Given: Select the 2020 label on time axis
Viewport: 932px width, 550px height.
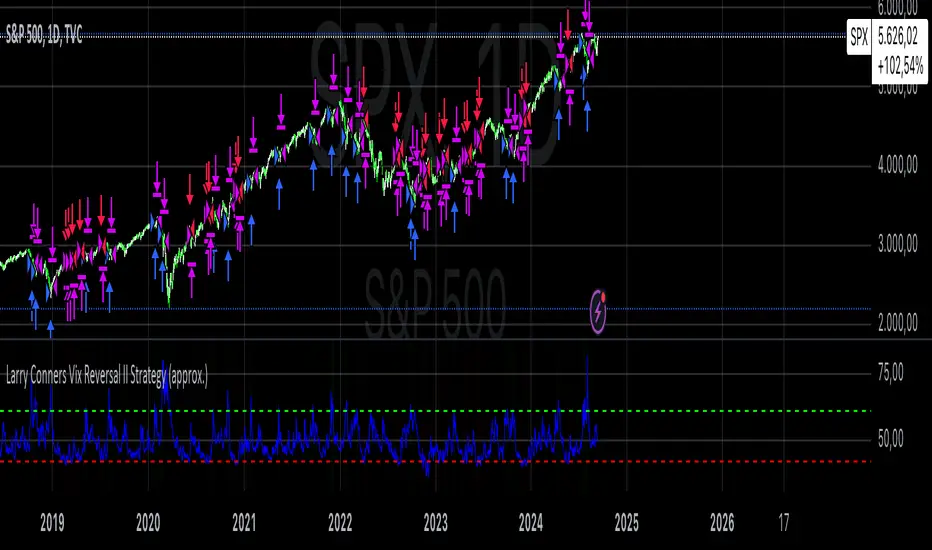Looking at the screenshot, I should (x=148, y=523).
